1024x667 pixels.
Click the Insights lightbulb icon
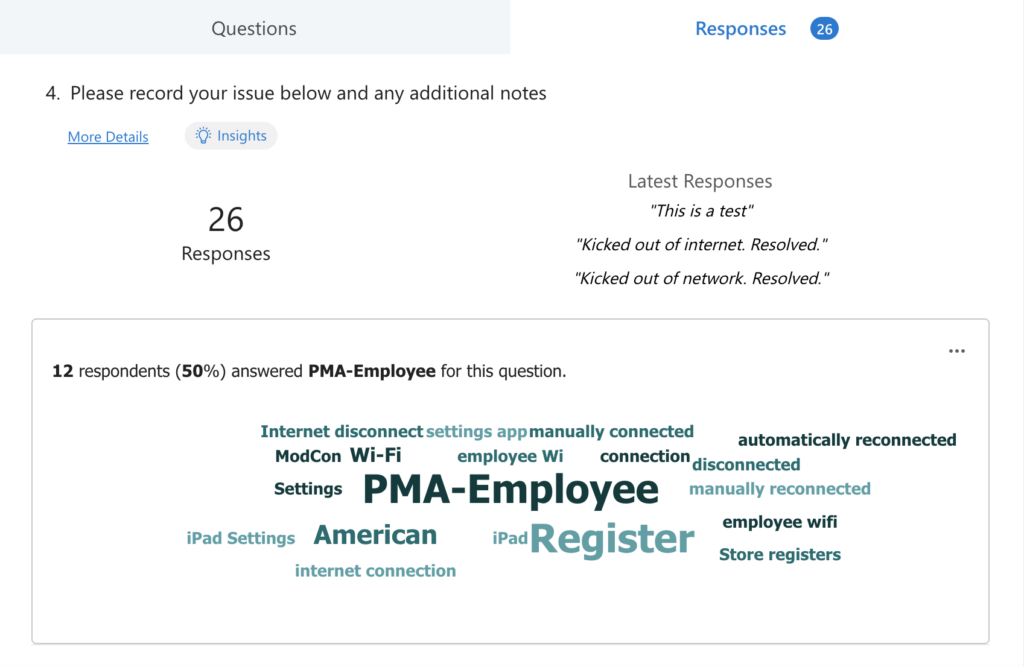pyautogui.click(x=203, y=136)
